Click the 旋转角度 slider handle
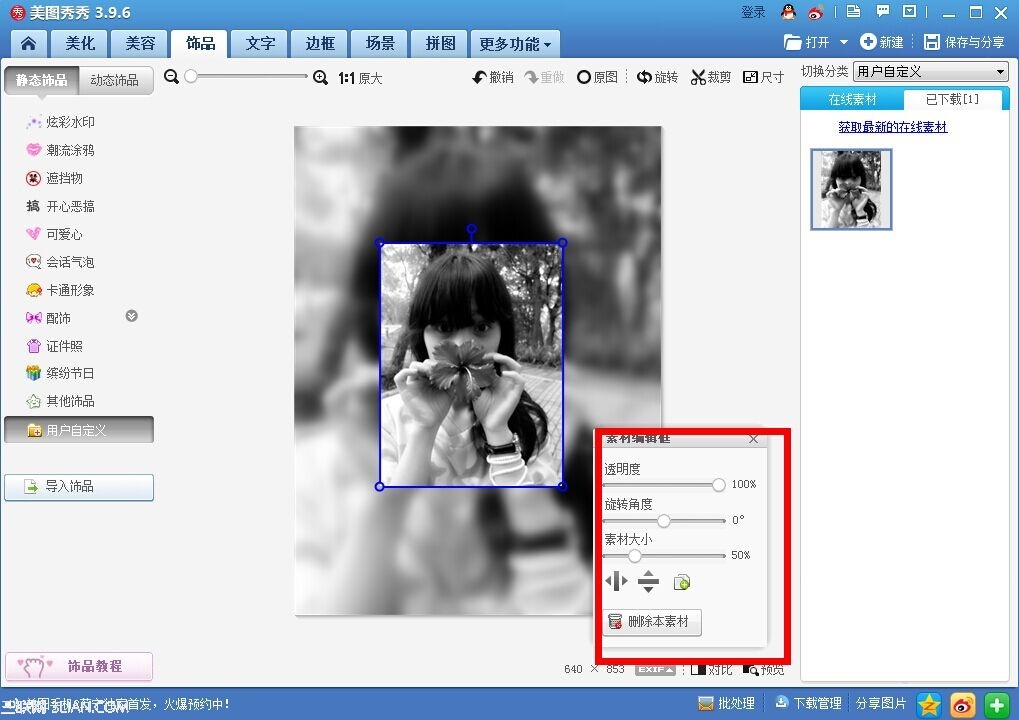Image resolution: width=1019 pixels, height=720 pixels. pyautogui.click(x=664, y=521)
